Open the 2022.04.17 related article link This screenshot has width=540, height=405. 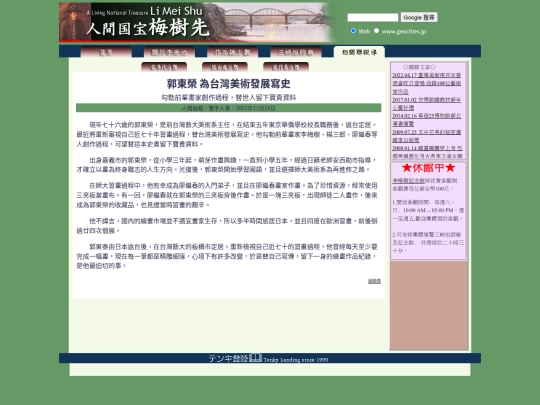coord(427,83)
